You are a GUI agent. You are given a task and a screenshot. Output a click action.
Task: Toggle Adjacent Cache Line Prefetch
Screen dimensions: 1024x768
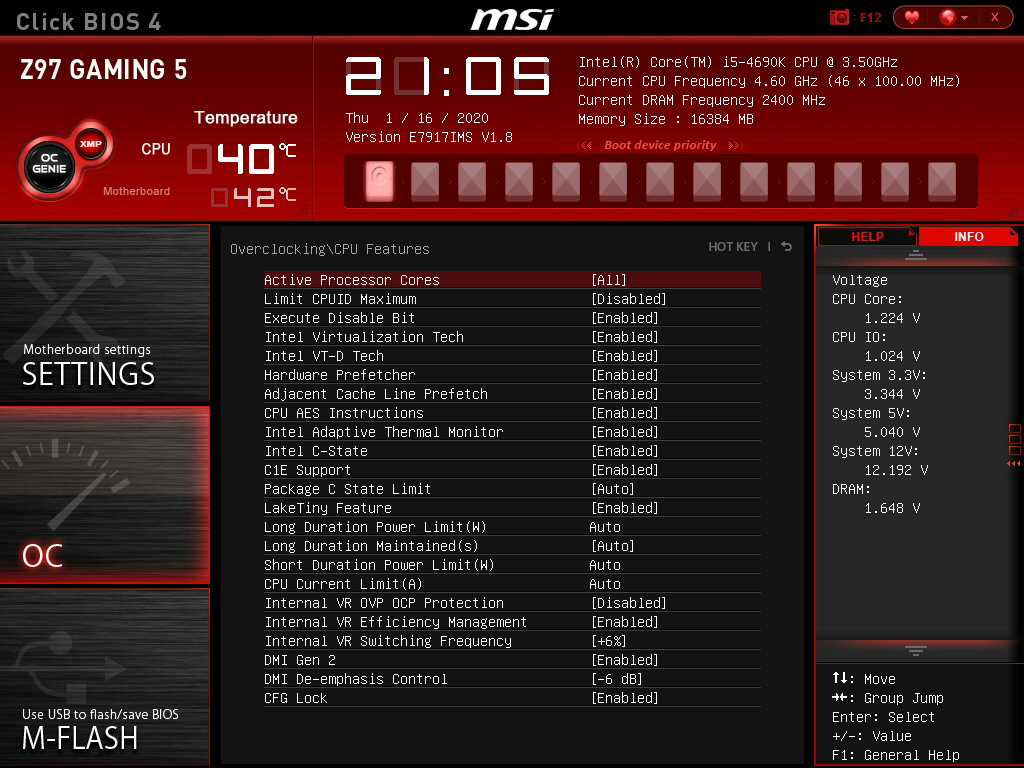(512, 394)
